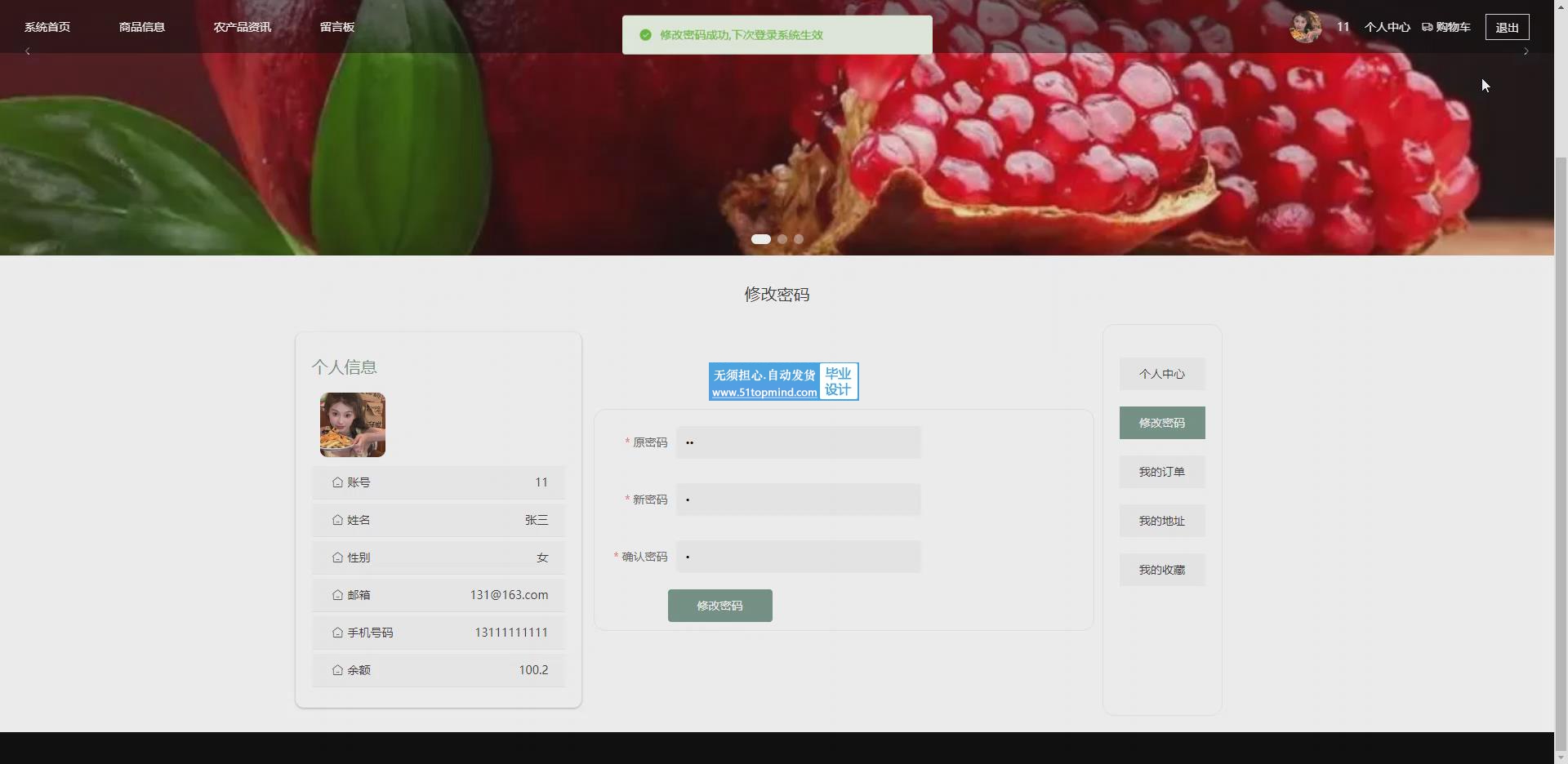The width and height of the screenshot is (1568, 764).
Task: Click the carousel next arrow
Action: pos(1526,51)
